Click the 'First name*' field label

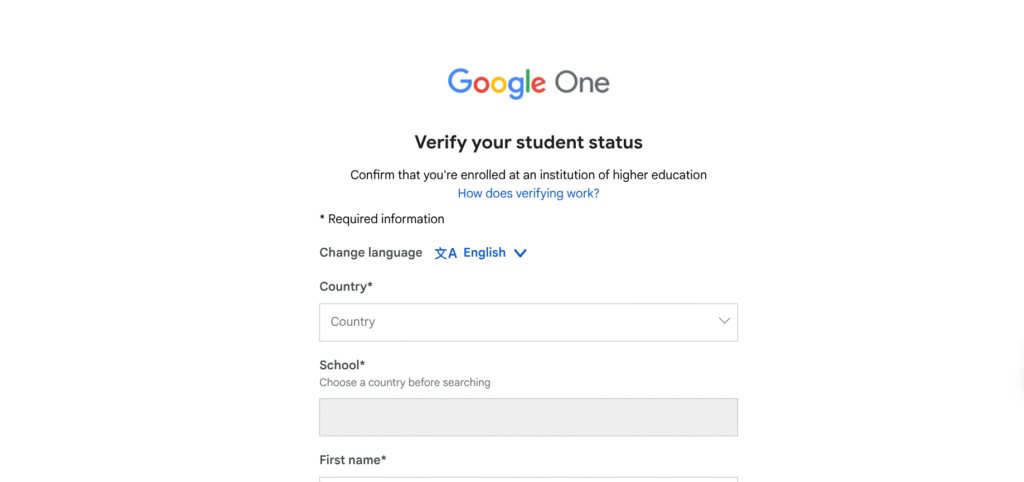coord(353,460)
